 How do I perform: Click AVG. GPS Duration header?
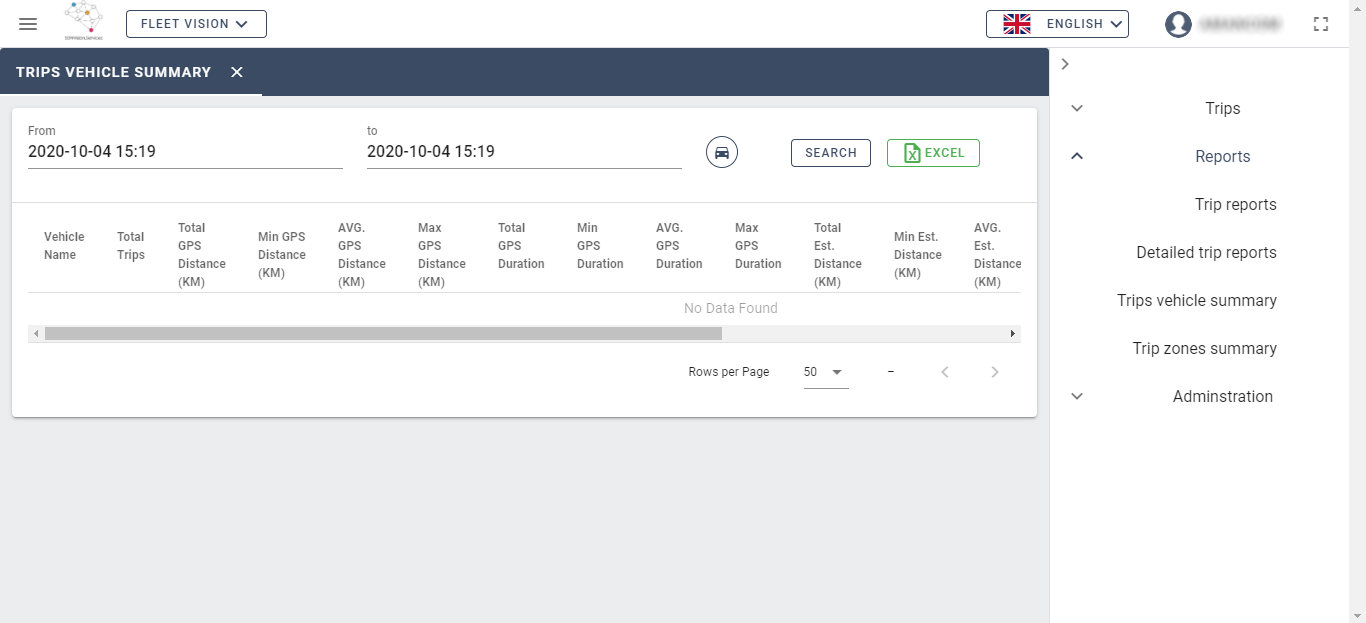tap(679, 246)
